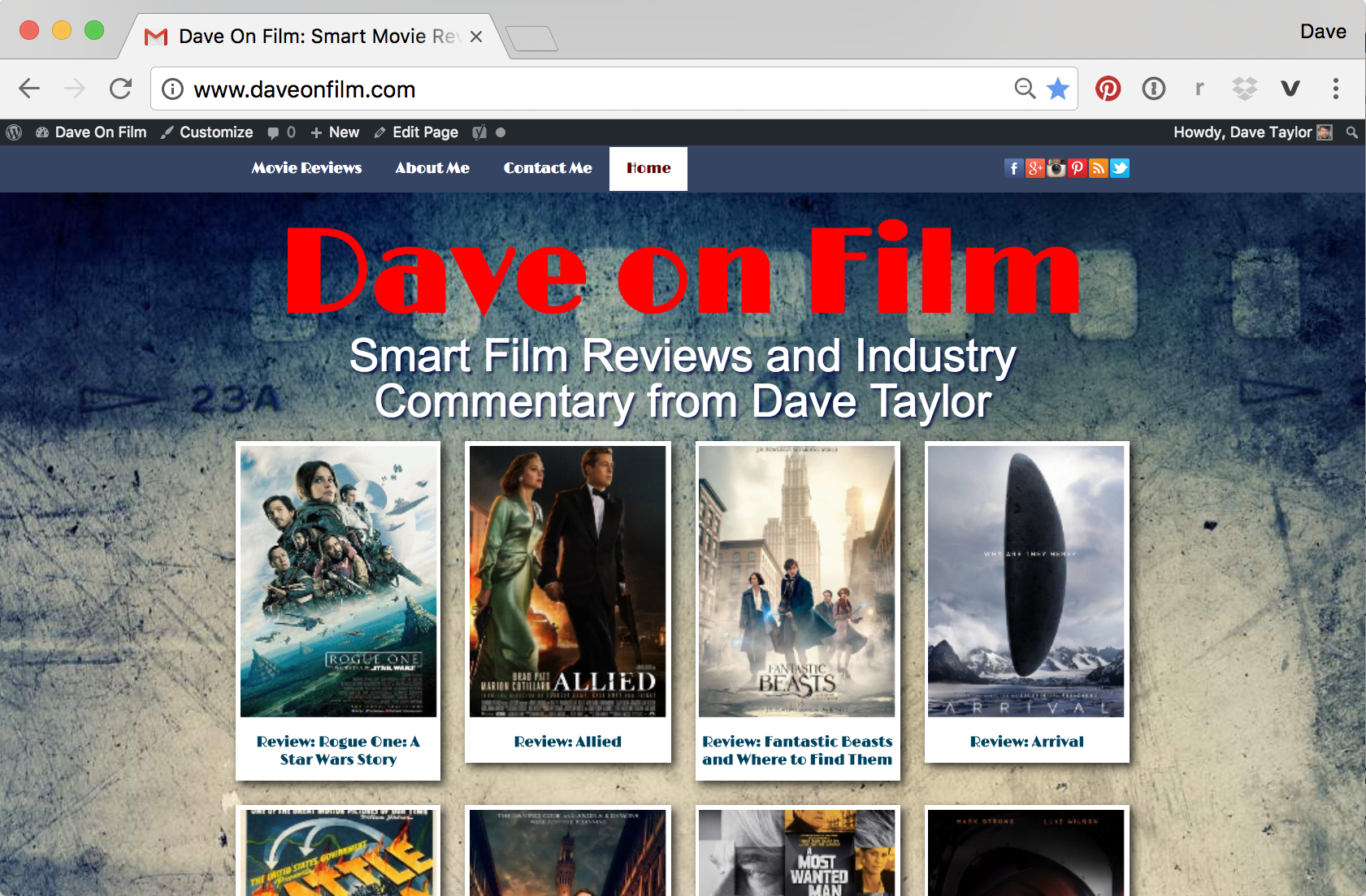The width and height of the screenshot is (1366, 896).
Task: Click the Pinterest extension icon
Action: [1108, 89]
